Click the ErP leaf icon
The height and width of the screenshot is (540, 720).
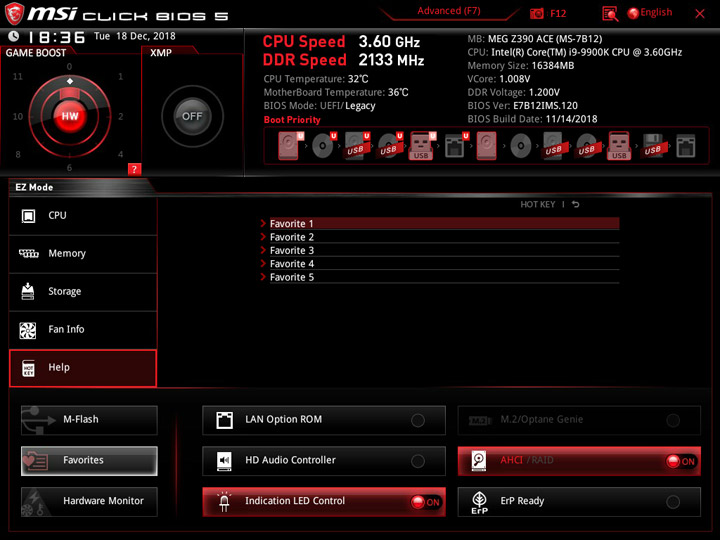pos(479,502)
